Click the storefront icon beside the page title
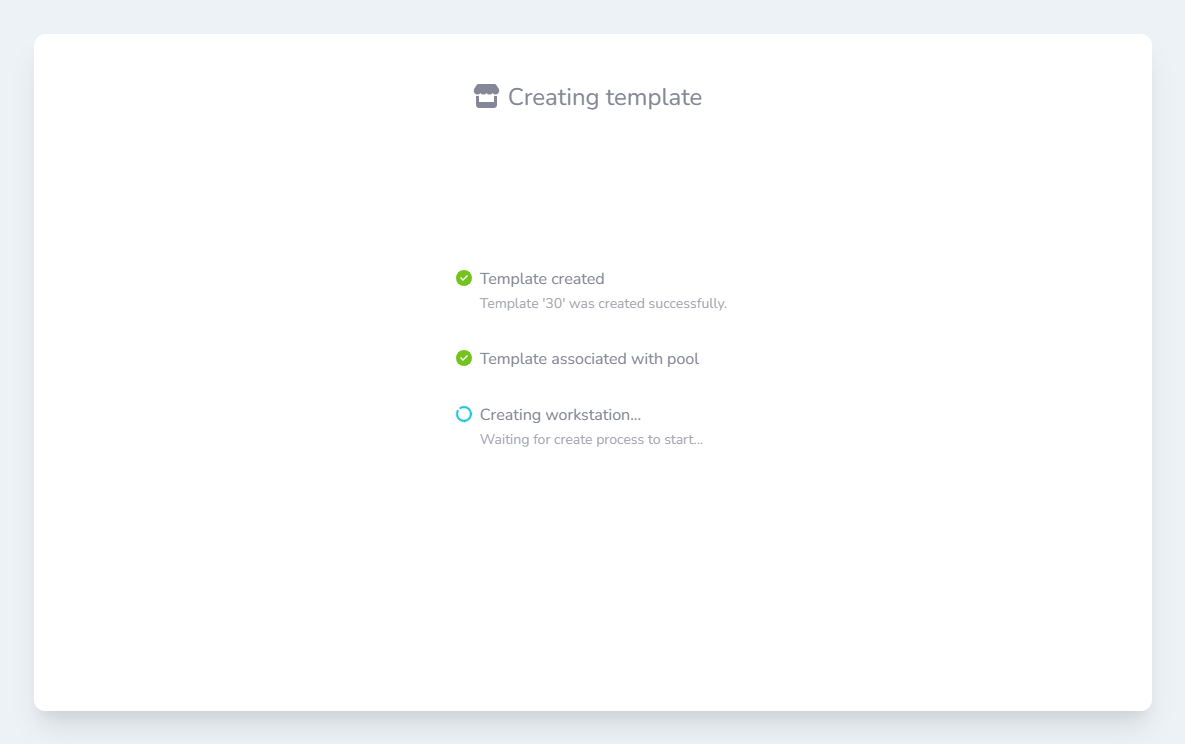The height and width of the screenshot is (744, 1185). click(x=486, y=97)
